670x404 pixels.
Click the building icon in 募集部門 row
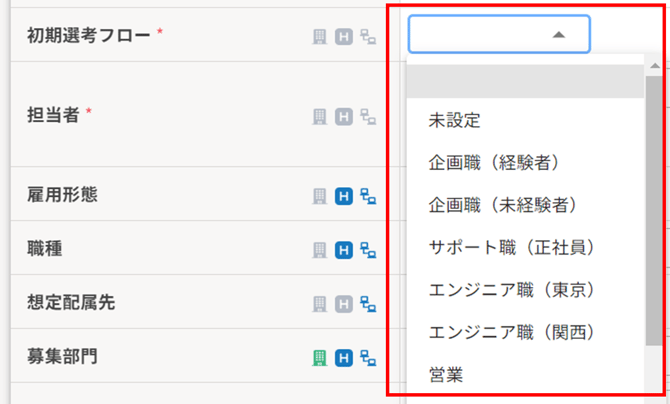click(320, 357)
